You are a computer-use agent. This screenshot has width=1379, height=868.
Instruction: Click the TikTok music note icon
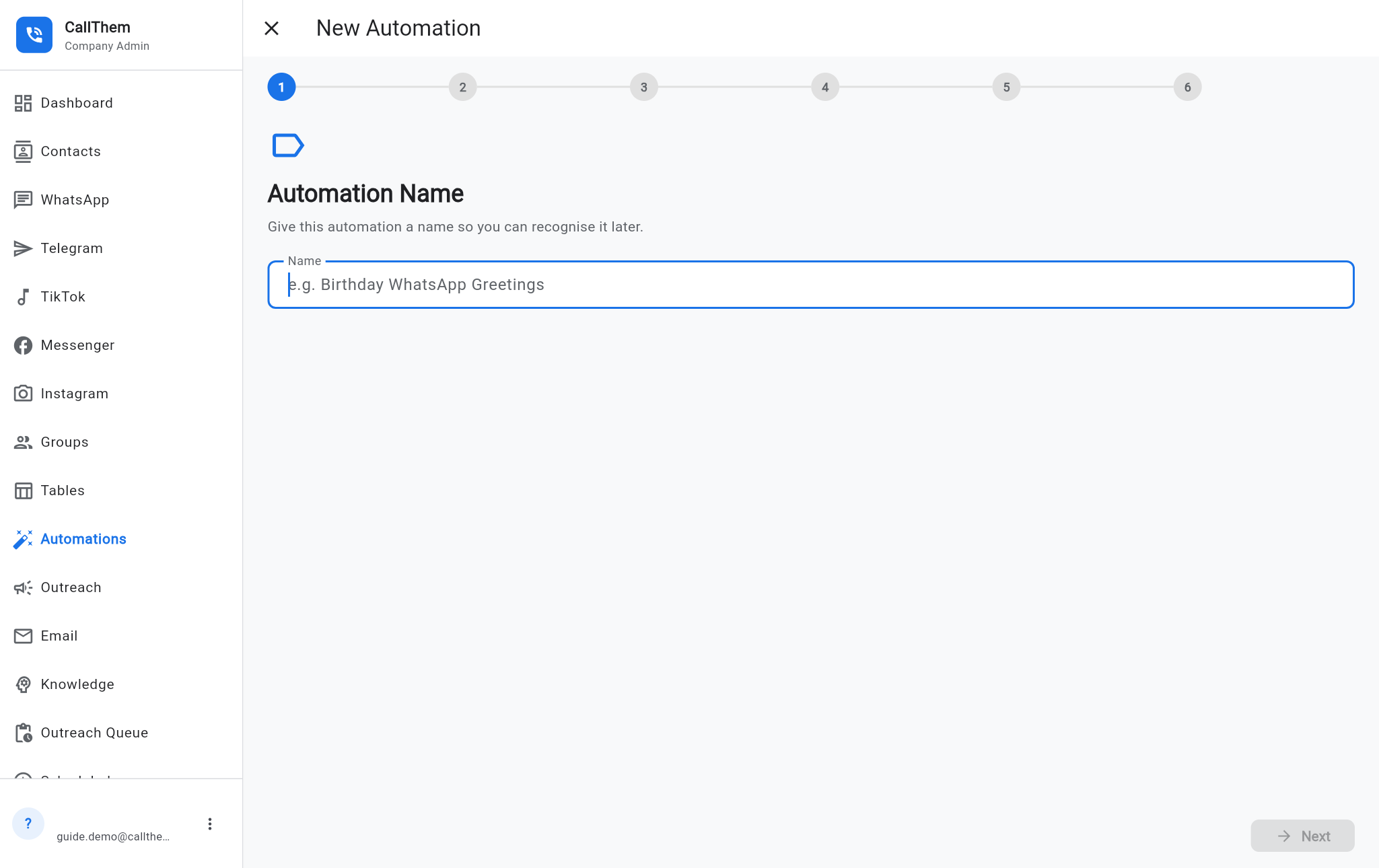pos(23,297)
